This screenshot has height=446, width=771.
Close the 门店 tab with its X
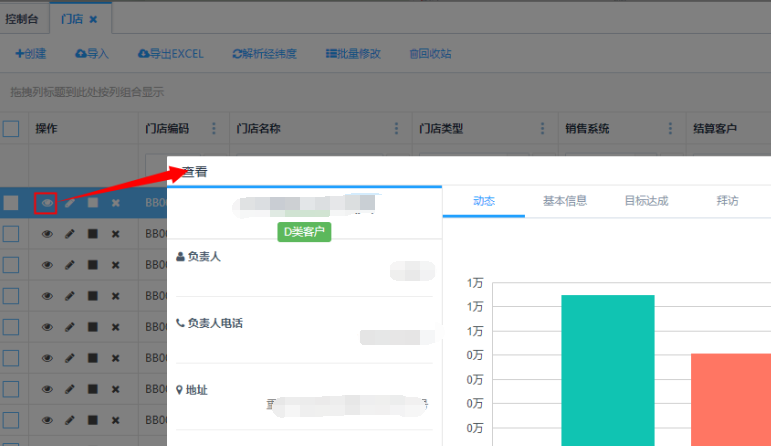[93, 19]
